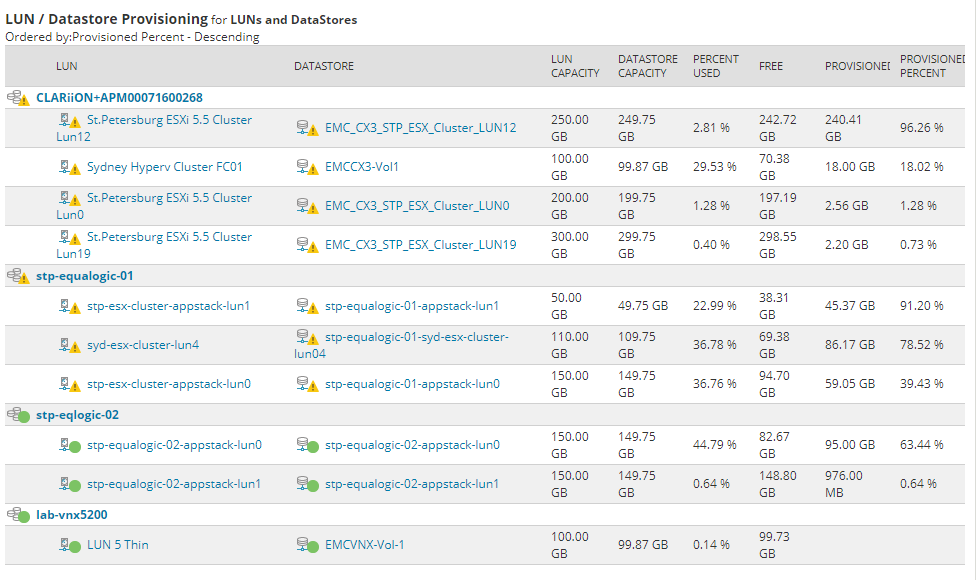Click LUN icon beside LUN 5 Thin

[x=70, y=546]
